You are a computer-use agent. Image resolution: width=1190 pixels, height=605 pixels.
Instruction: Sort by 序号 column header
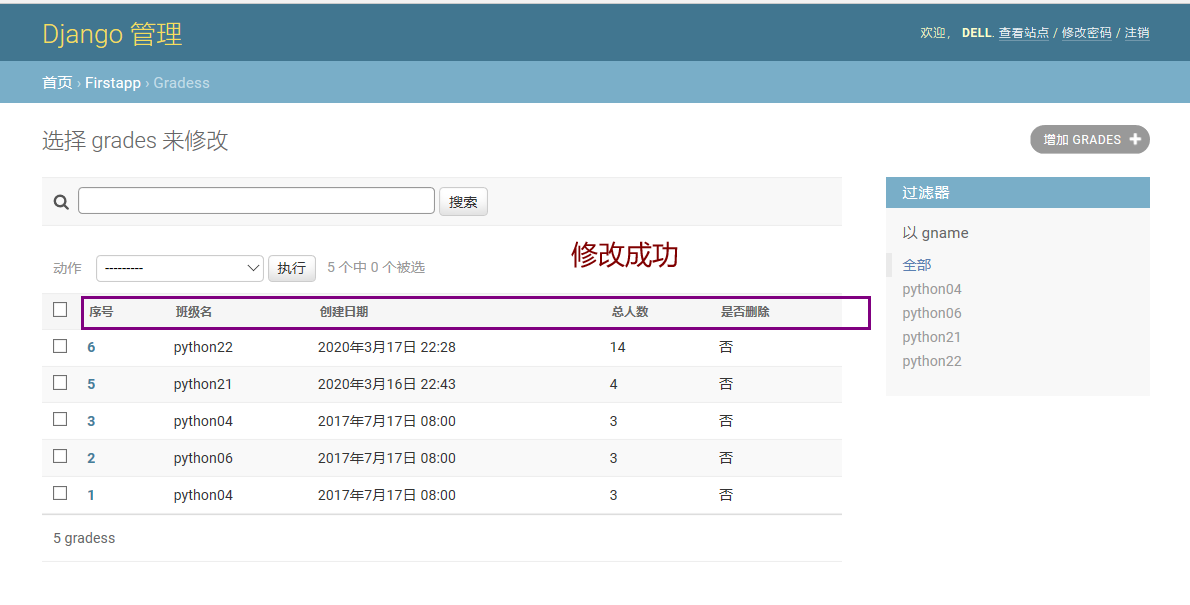coord(101,312)
